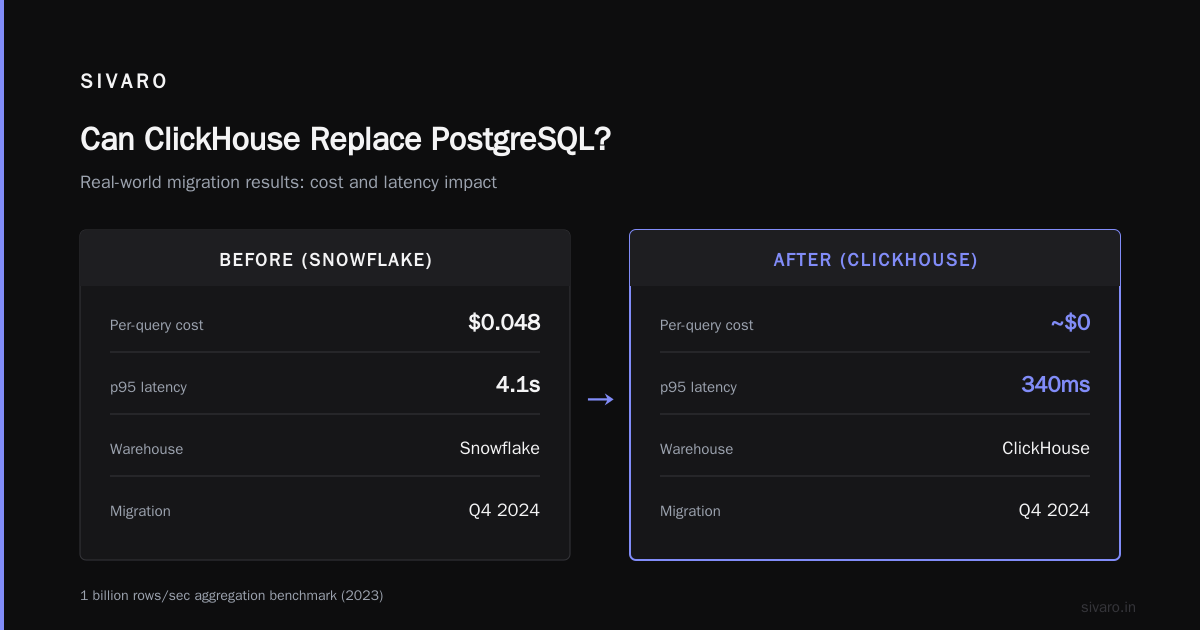
Task: Click the 'AFTER (CLICKHOUSE)' card header
Action: [x=875, y=260]
